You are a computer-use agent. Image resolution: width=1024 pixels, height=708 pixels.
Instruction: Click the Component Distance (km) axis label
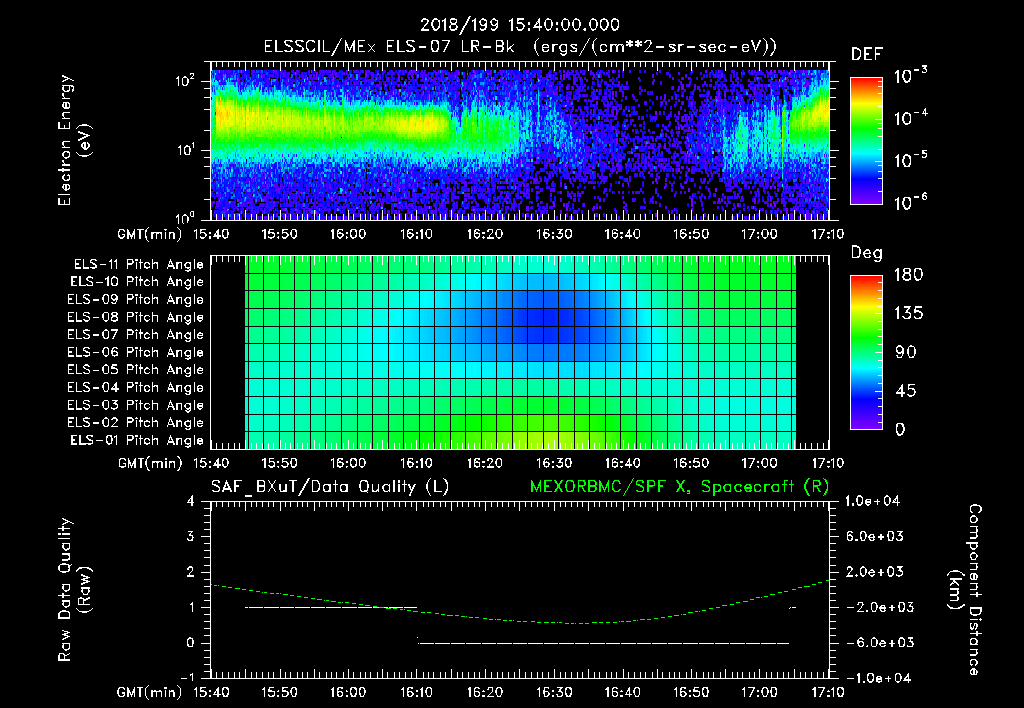pos(965,590)
